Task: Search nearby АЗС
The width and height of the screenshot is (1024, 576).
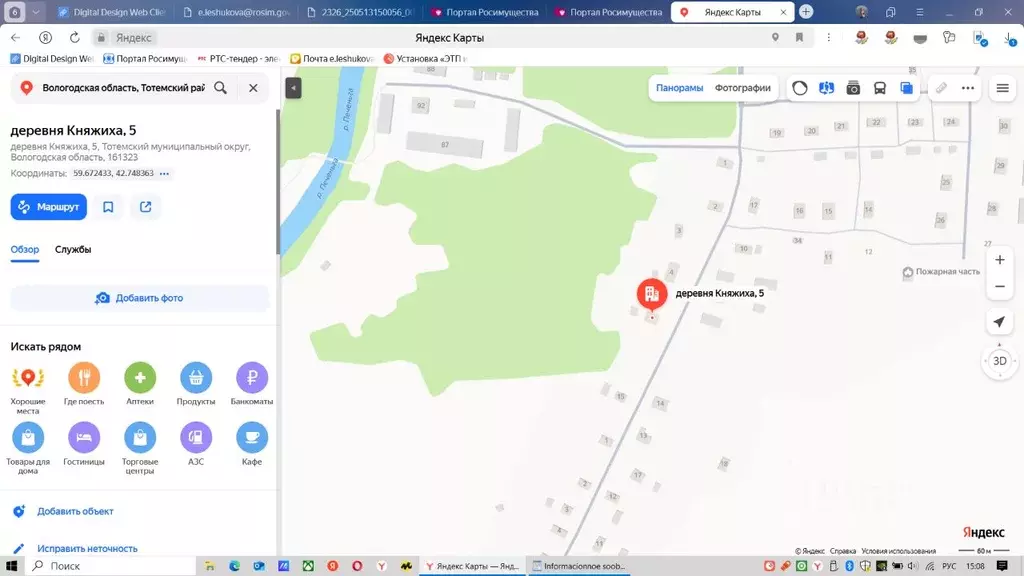Action: [x=196, y=444]
